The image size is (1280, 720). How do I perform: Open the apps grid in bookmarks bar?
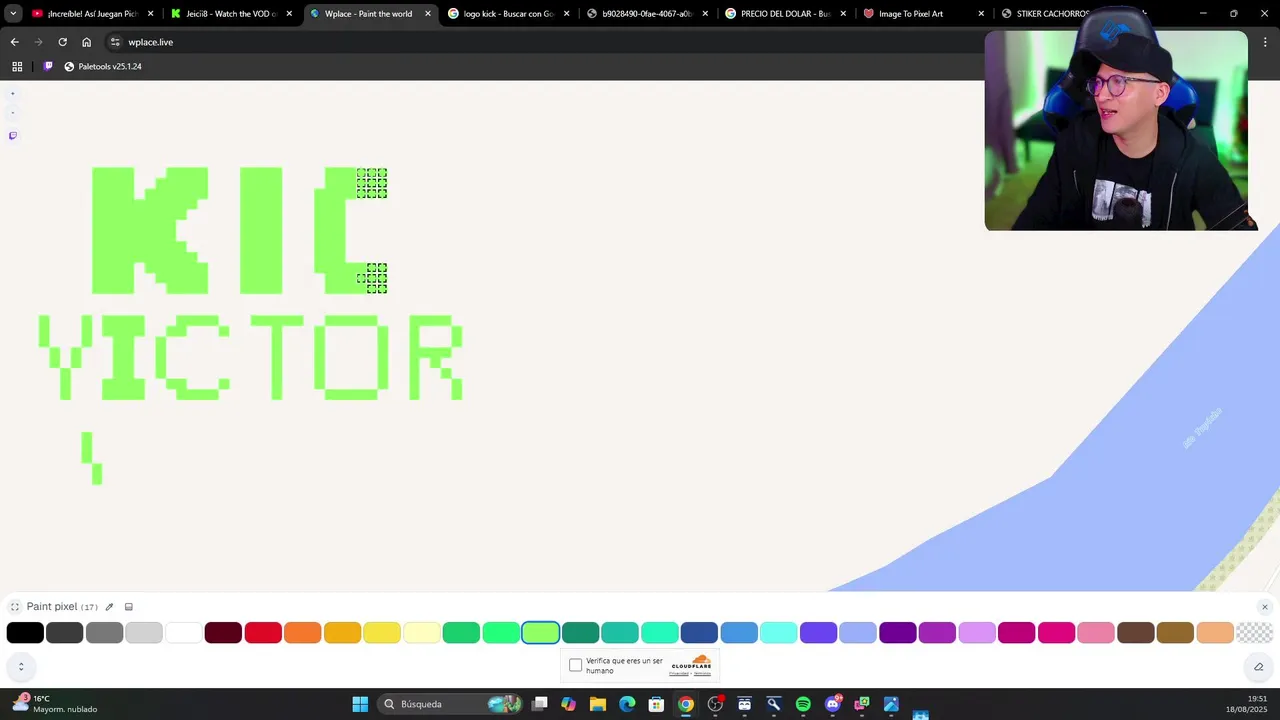(x=17, y=66)
